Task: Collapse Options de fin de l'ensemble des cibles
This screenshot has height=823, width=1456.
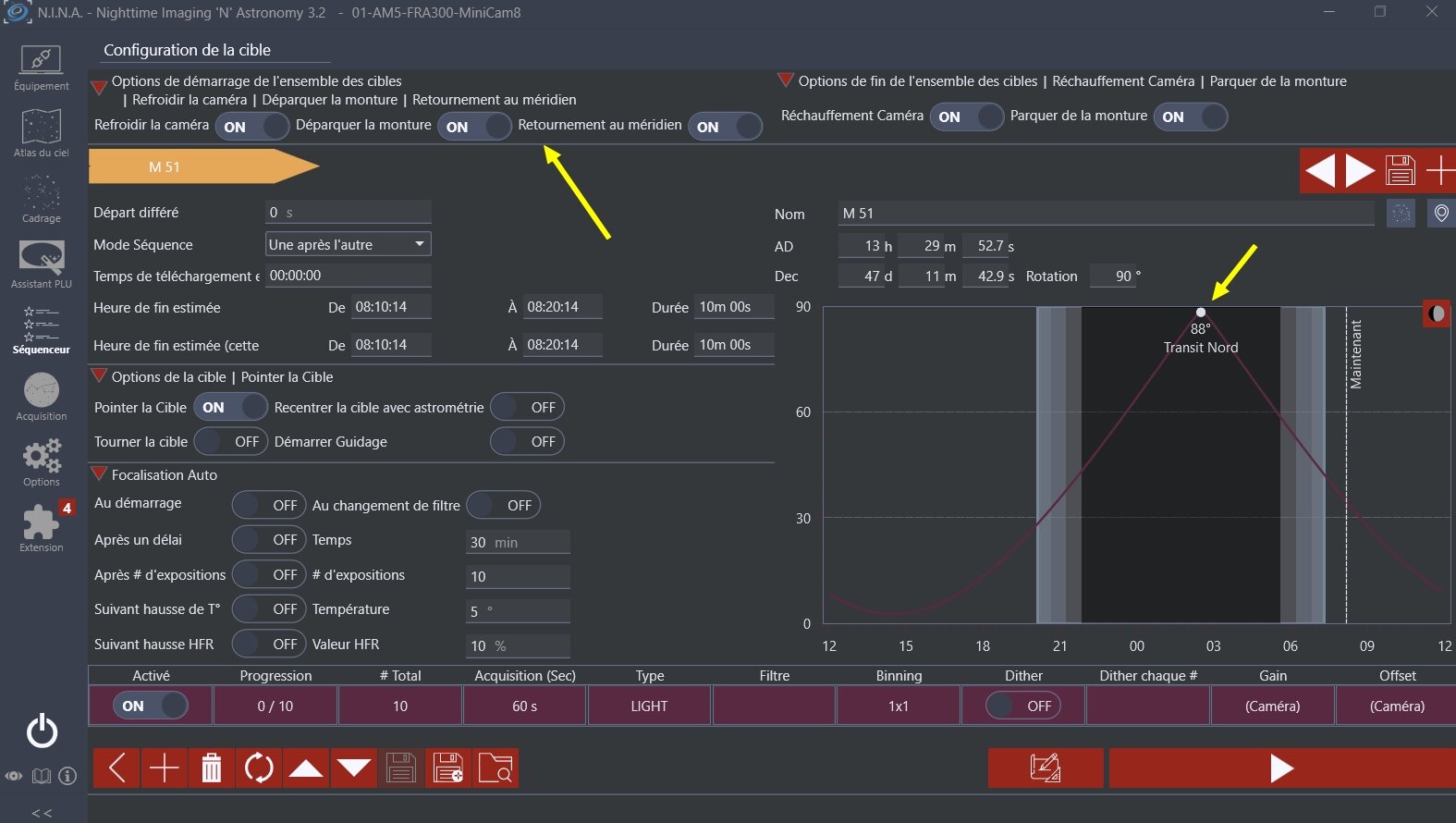Action: click(x=786, y=80)
